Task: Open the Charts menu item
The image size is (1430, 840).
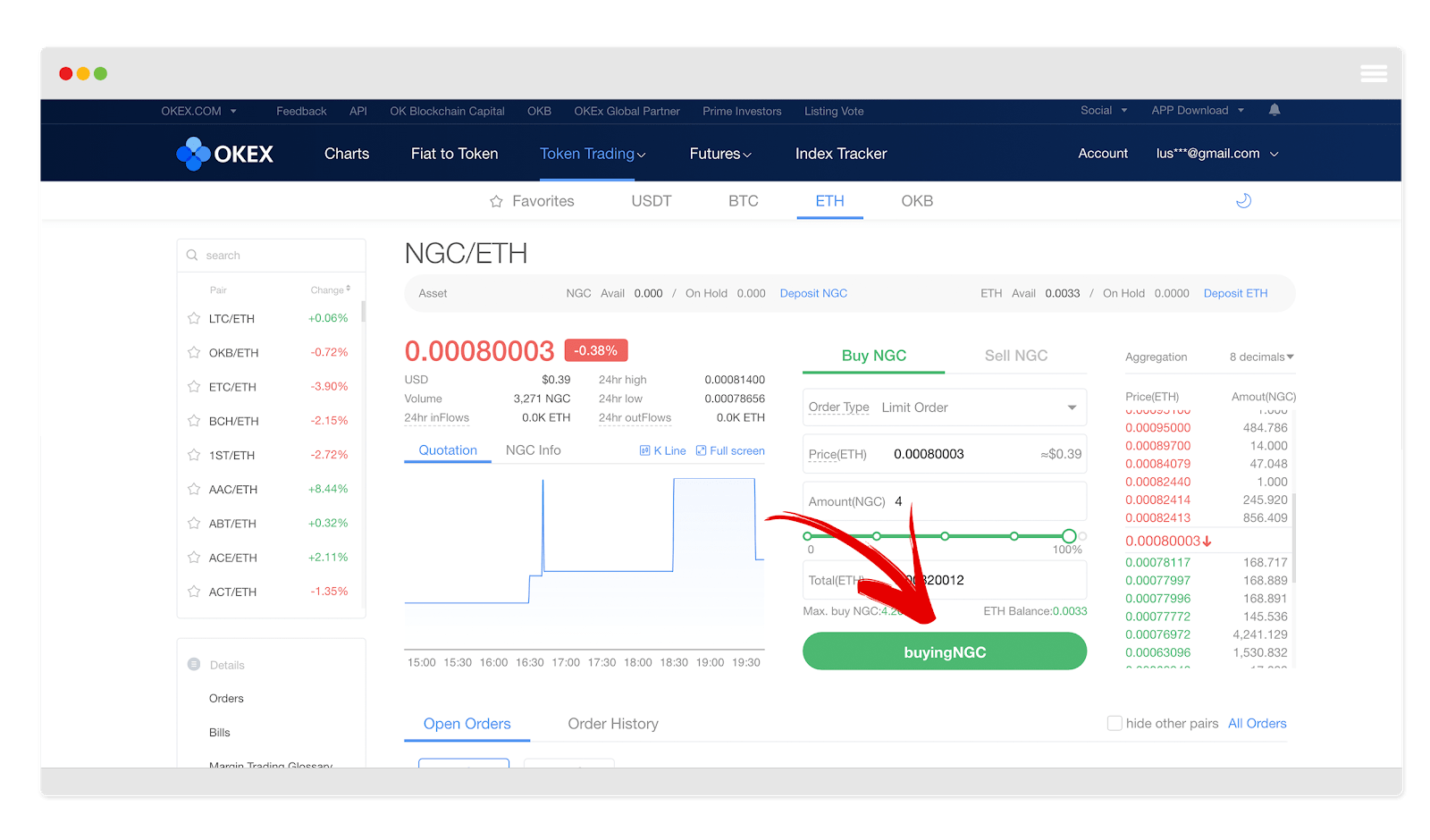Action: coord(347,154)
